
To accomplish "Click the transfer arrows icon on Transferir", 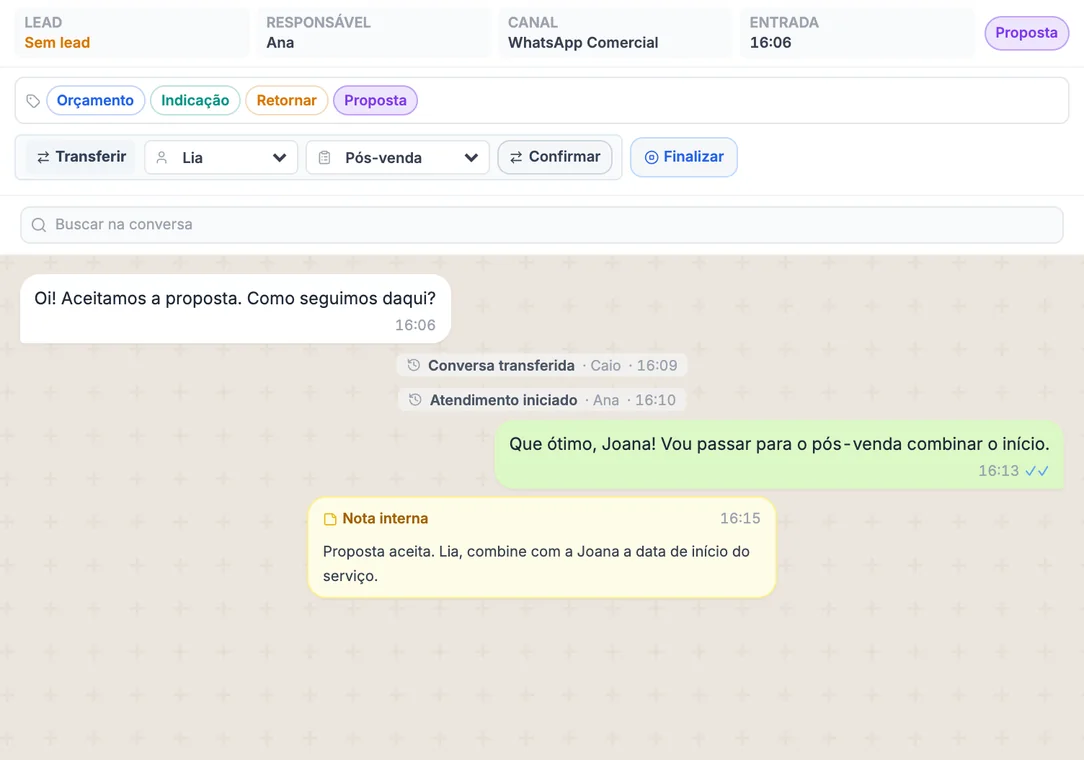I will click(x=43, y=158).
